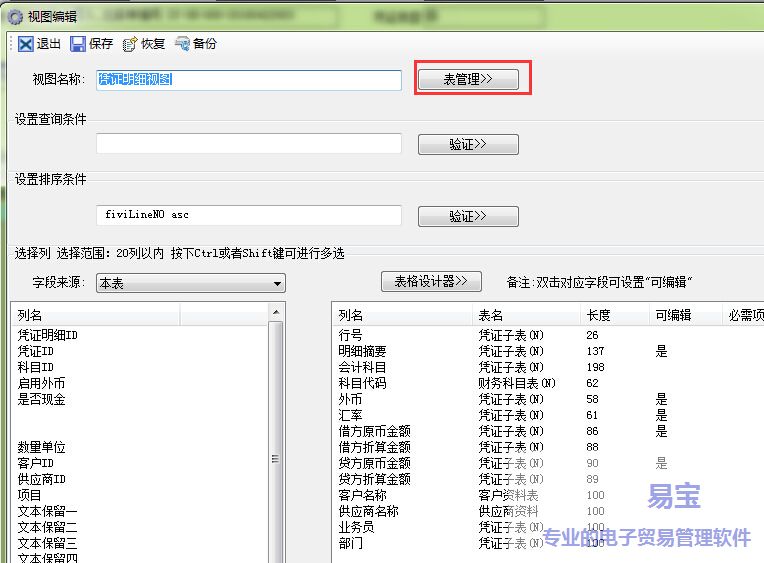Open the 表管理>> button
764x563 pixels.
[x=468, y=80]
